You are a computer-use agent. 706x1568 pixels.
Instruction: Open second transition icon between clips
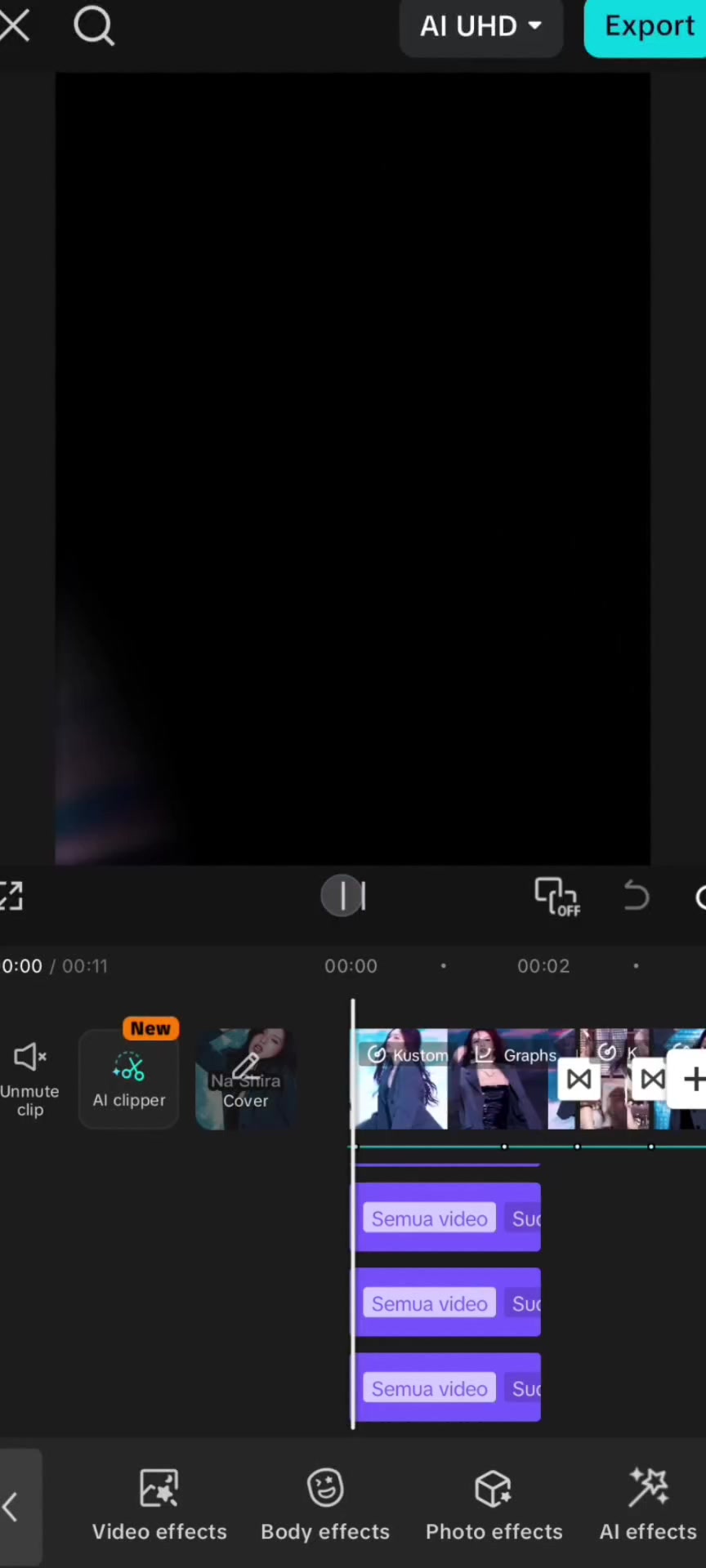pyautogui.click(x=652, y=1080)
